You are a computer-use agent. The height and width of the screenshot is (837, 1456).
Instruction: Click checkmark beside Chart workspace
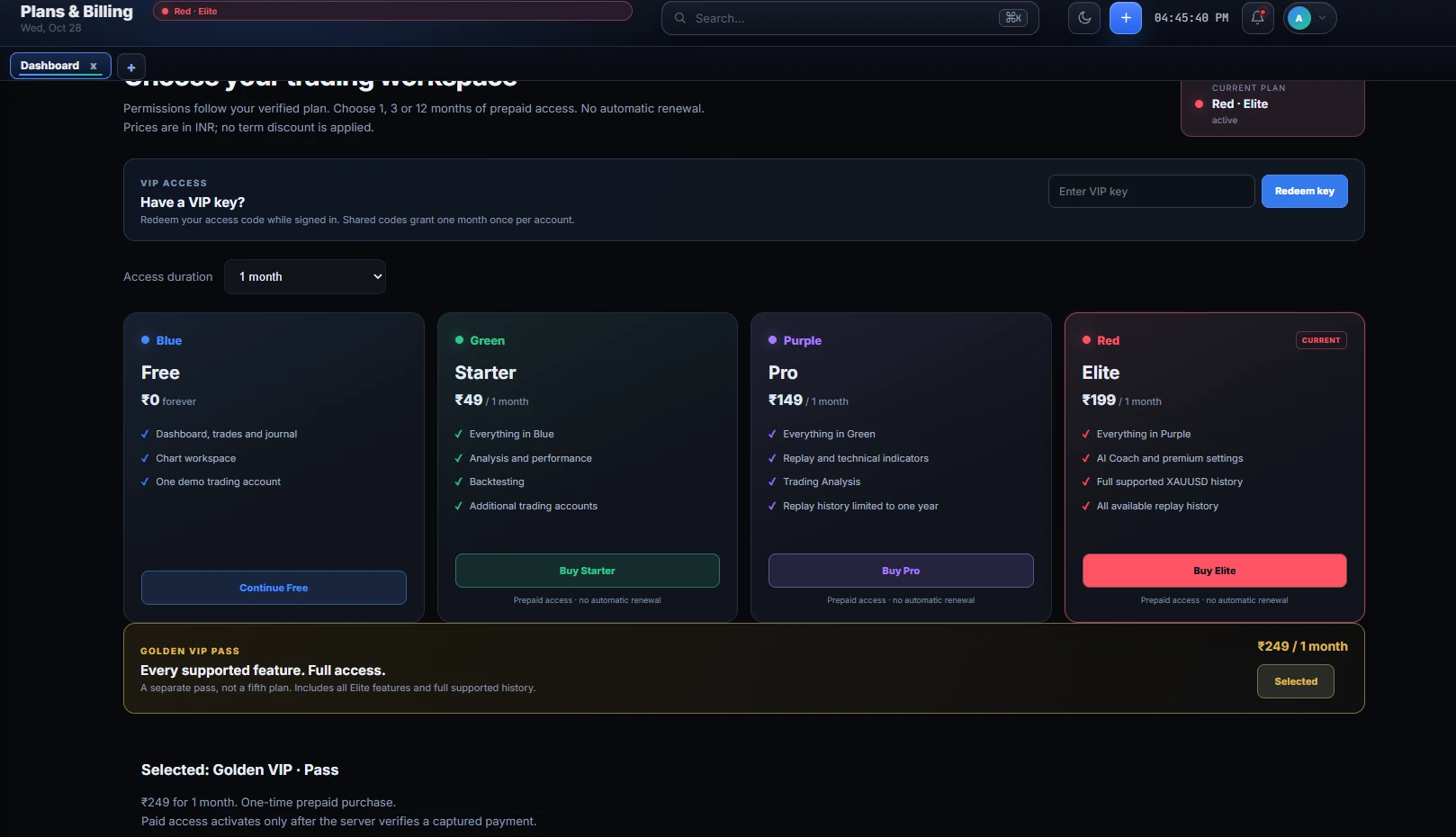(x=145, y=458)
